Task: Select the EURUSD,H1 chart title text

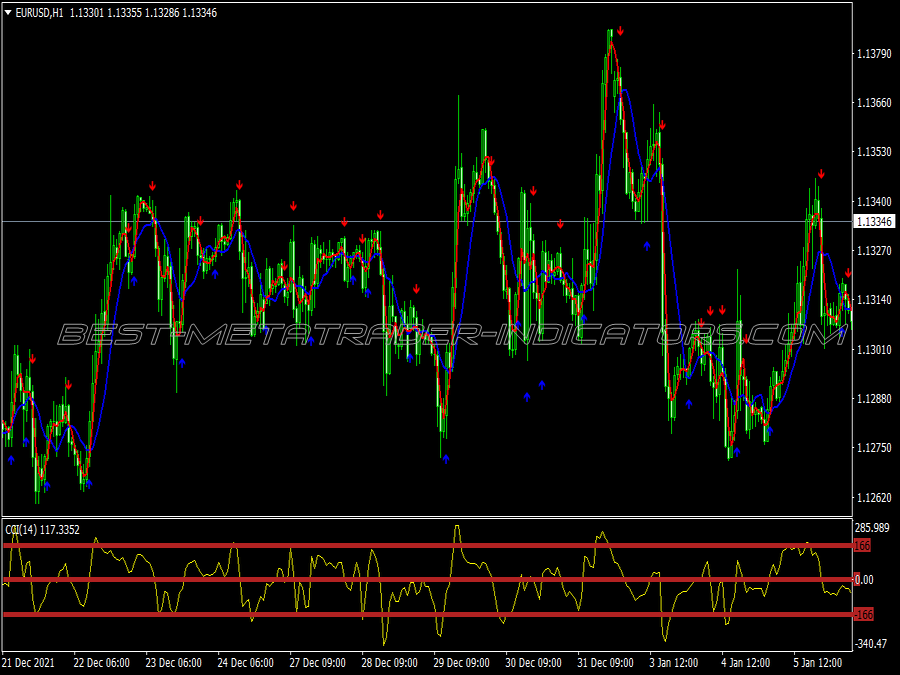Action: click(x=40, y=13)
